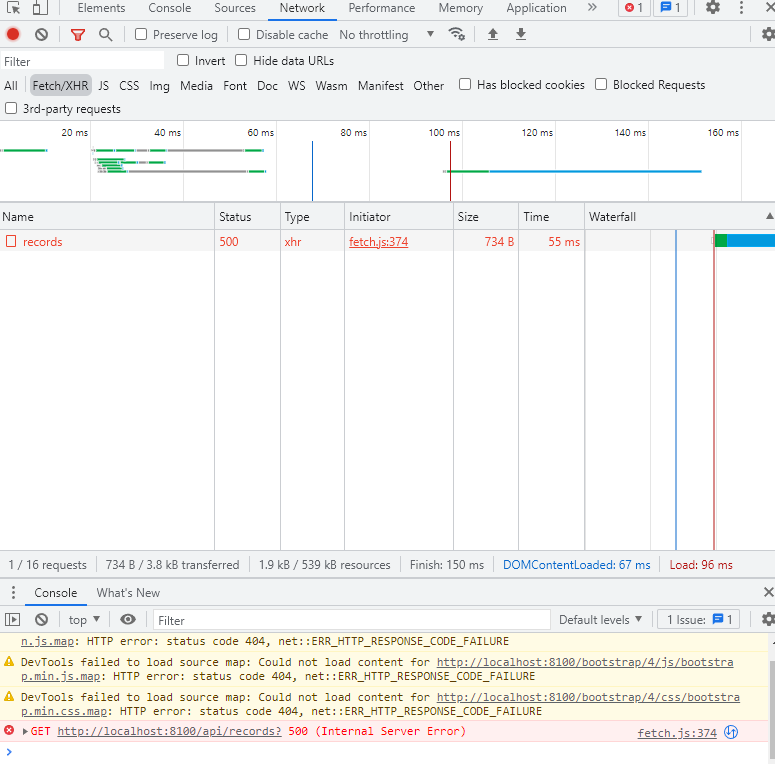Open the No throttling dropdown

click(387, 35)
